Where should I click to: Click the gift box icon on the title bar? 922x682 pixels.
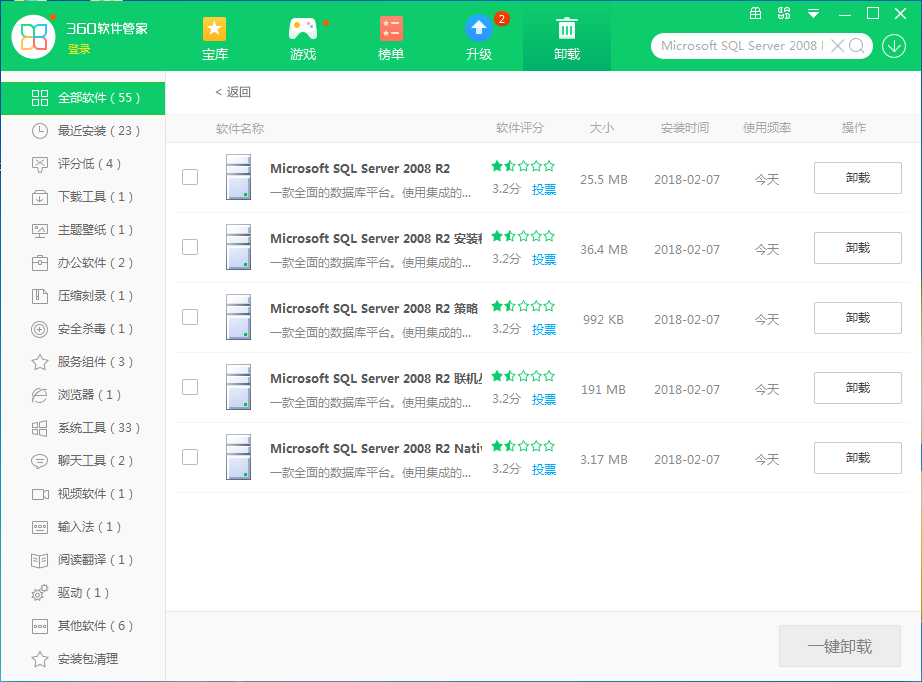click(x=756, y=13)
